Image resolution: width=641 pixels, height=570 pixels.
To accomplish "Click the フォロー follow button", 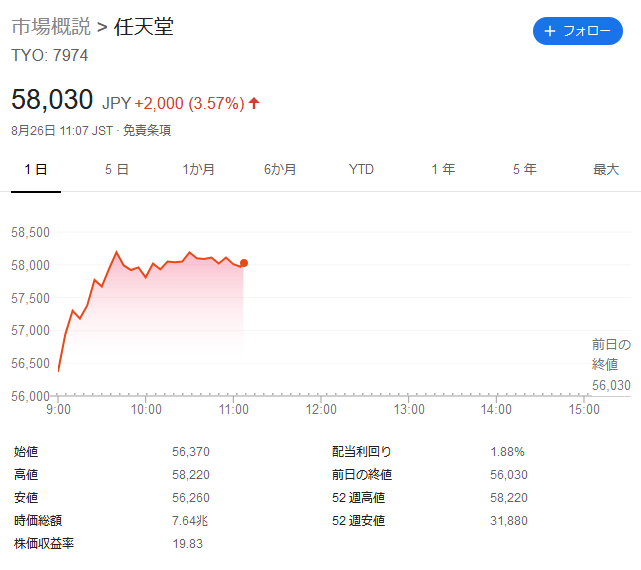I will (x=577, y=31).
